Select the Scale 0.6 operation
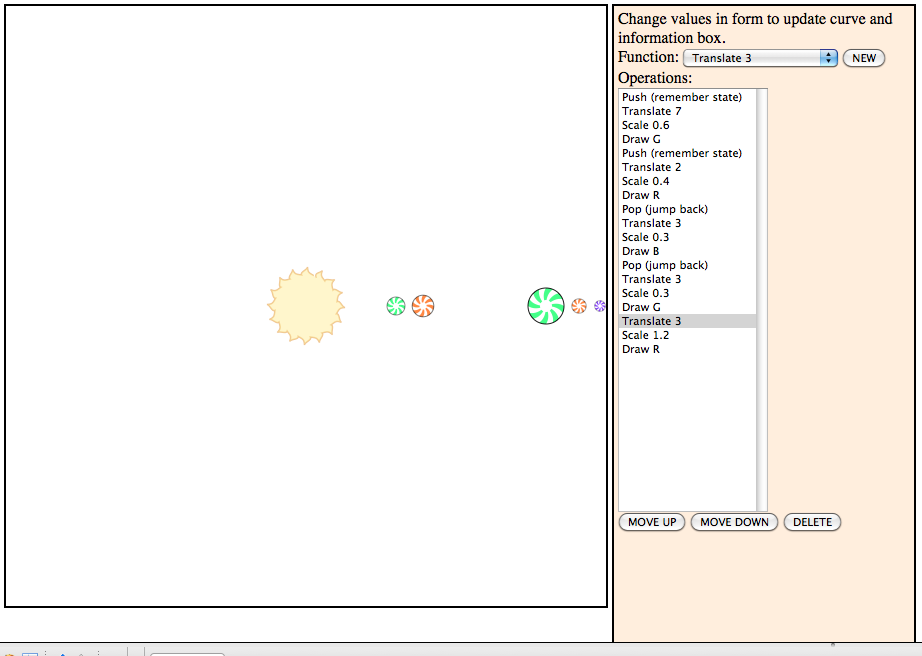The image size is (922, 656). (x=646, y=125)
